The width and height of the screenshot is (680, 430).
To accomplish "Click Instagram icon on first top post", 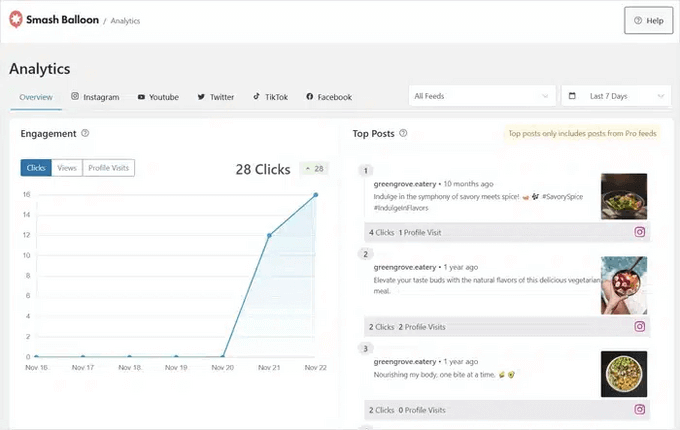I will [x=639, y=232].
